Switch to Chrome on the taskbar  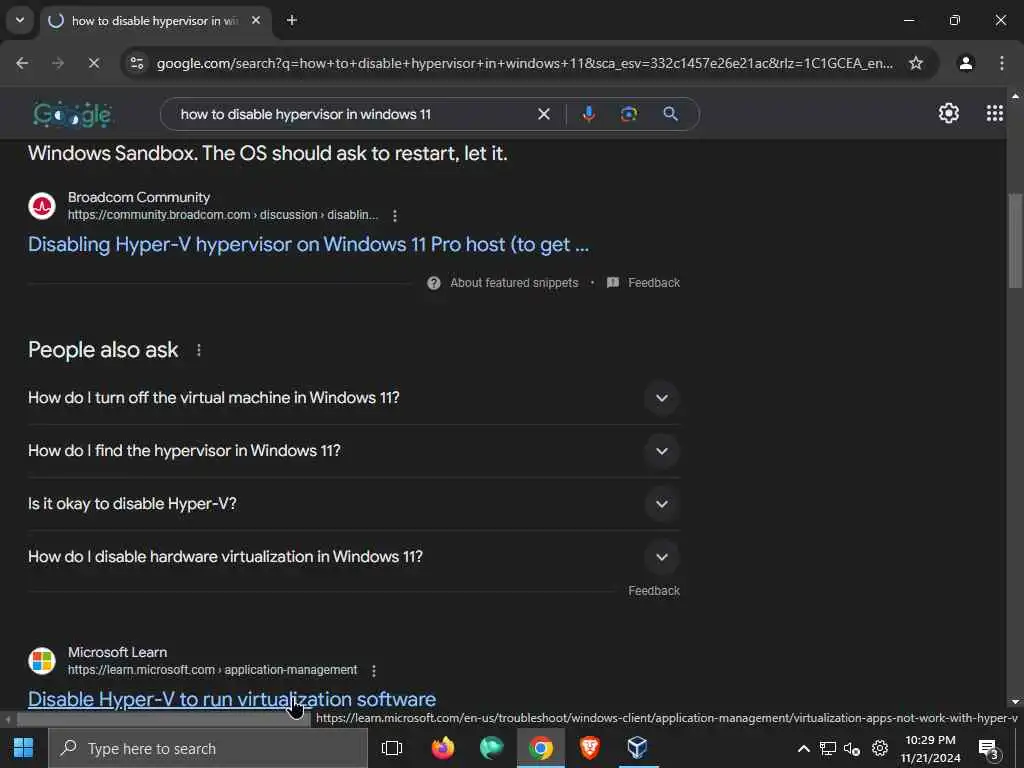point(541,748)
